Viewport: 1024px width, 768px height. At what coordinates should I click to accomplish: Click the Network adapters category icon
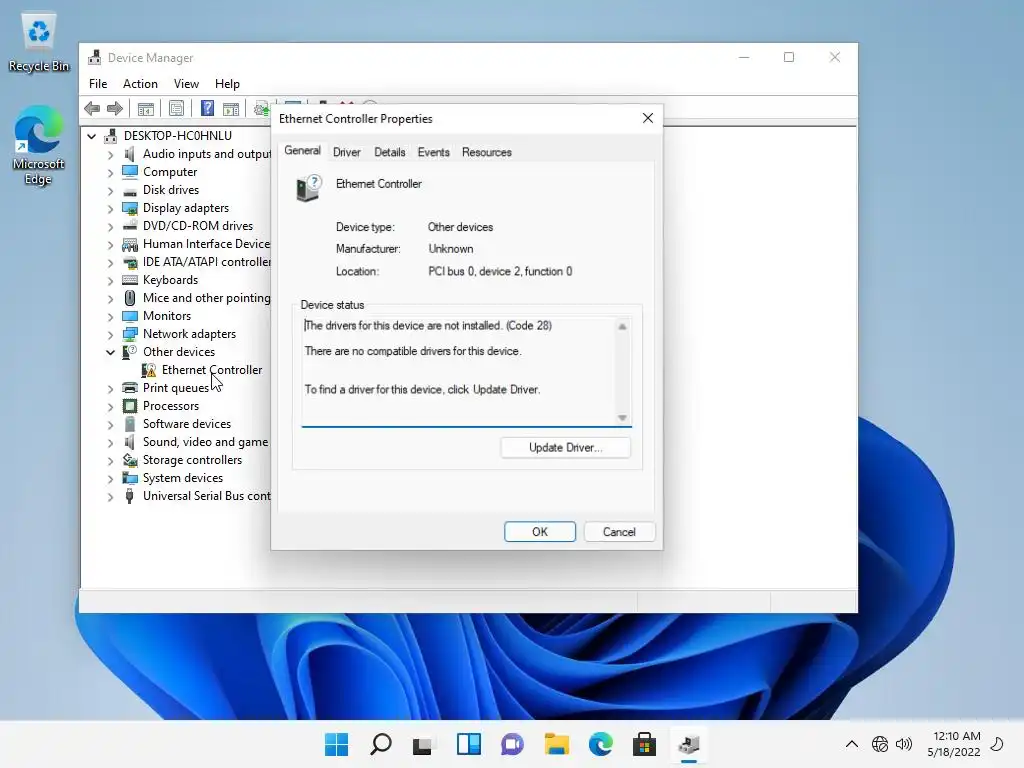(x=130, y=334)
